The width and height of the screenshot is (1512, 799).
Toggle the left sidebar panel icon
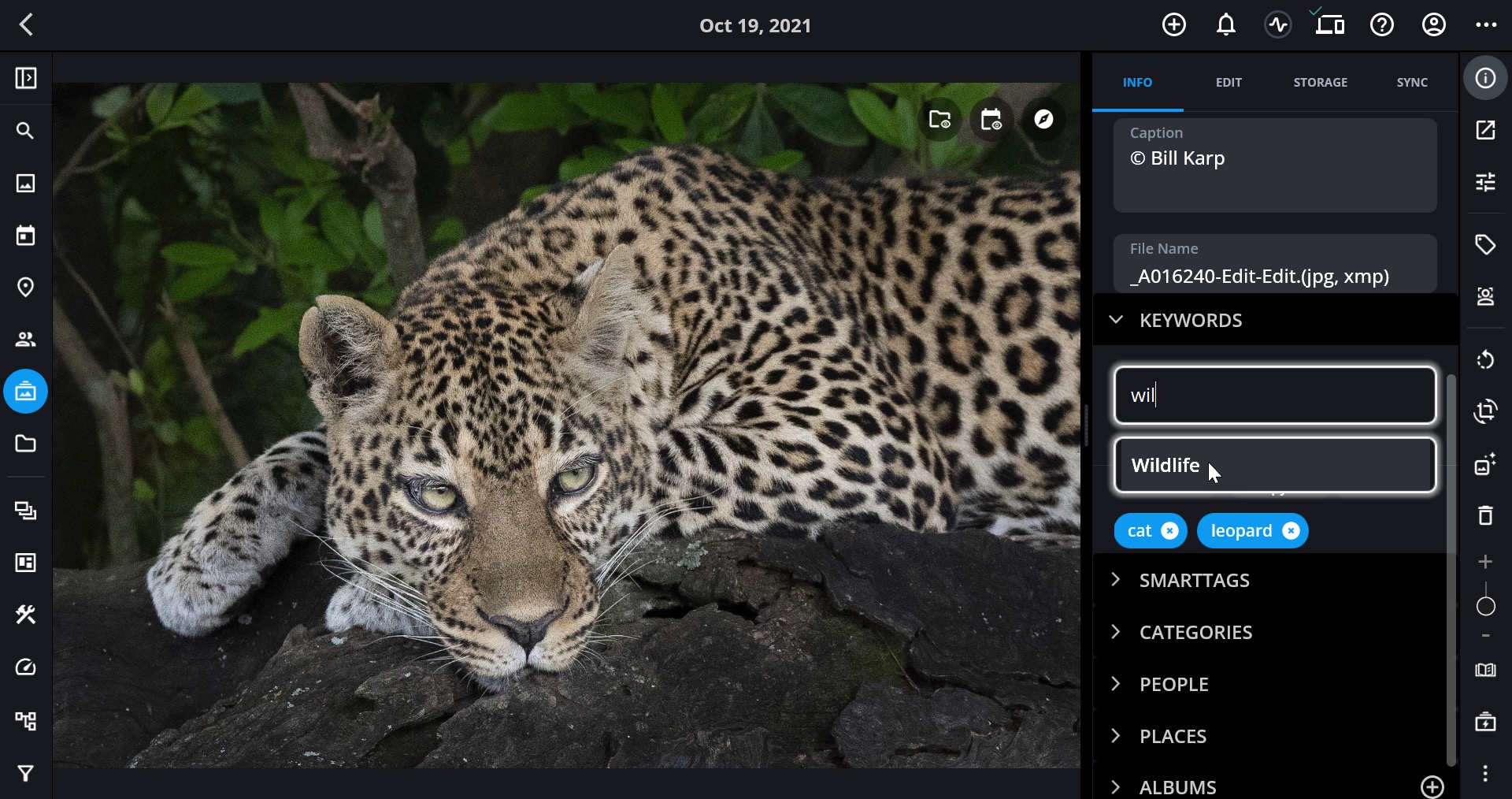click(x=26, y=78)
